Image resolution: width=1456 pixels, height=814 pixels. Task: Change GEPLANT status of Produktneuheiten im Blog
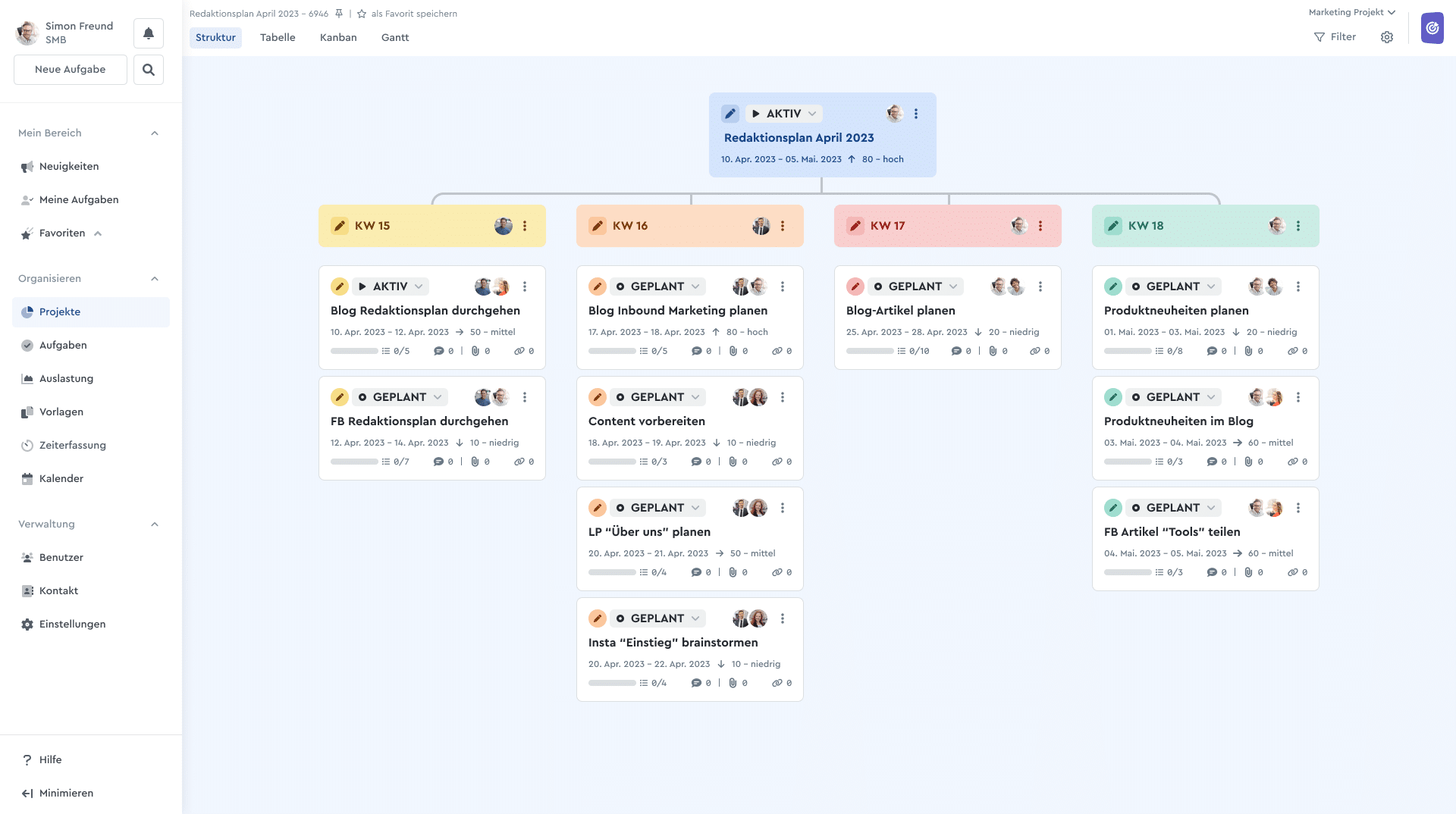pyautogui.click(x=1174, y=397)
